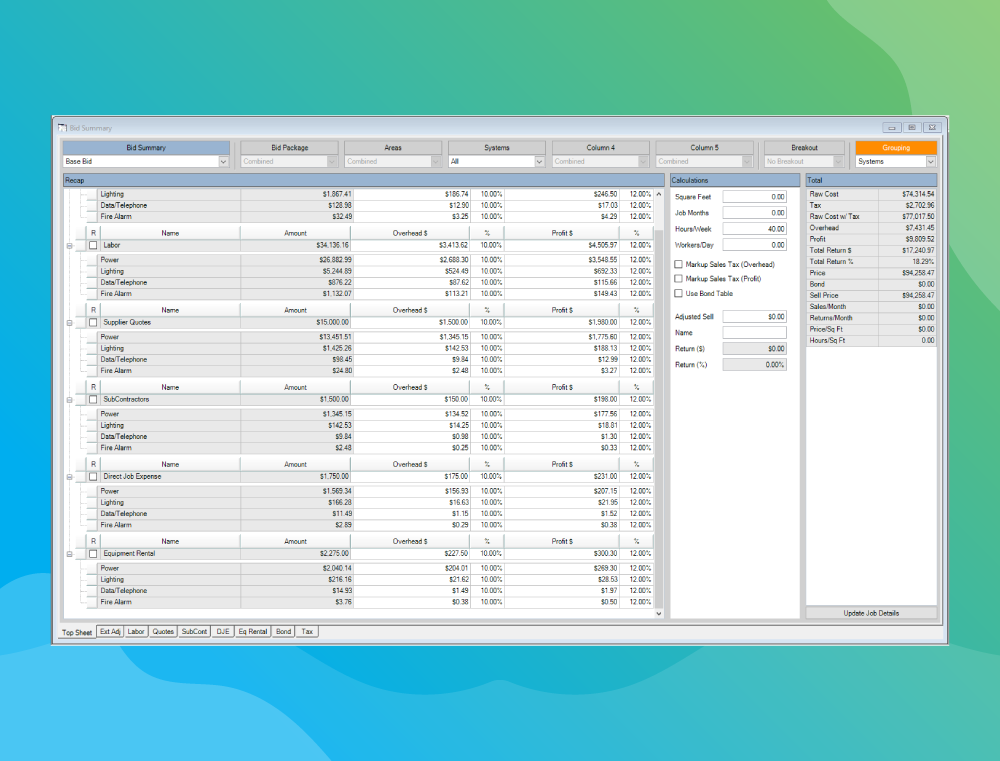Collapse the Equipment Rental group
Screen dimensions: 1000x761
pyautogui.click(x=69, y=554)
